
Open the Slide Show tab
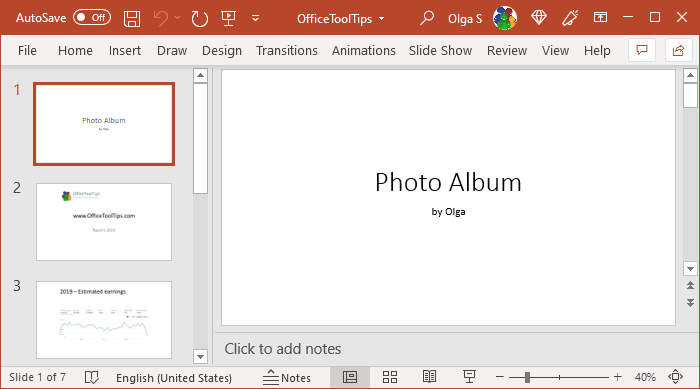point(440,50)
